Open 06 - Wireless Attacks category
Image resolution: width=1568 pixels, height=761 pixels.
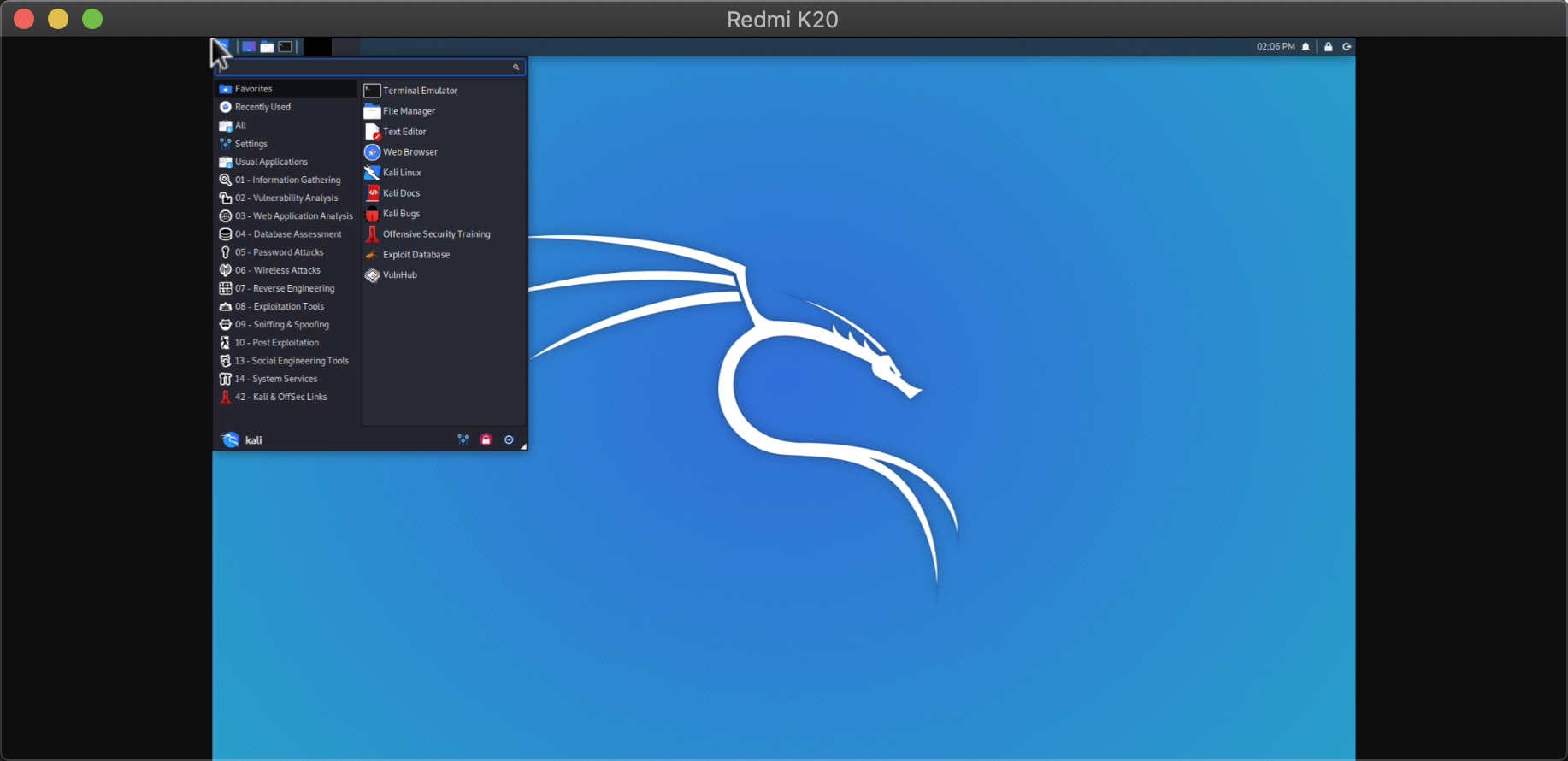(286, 270)
